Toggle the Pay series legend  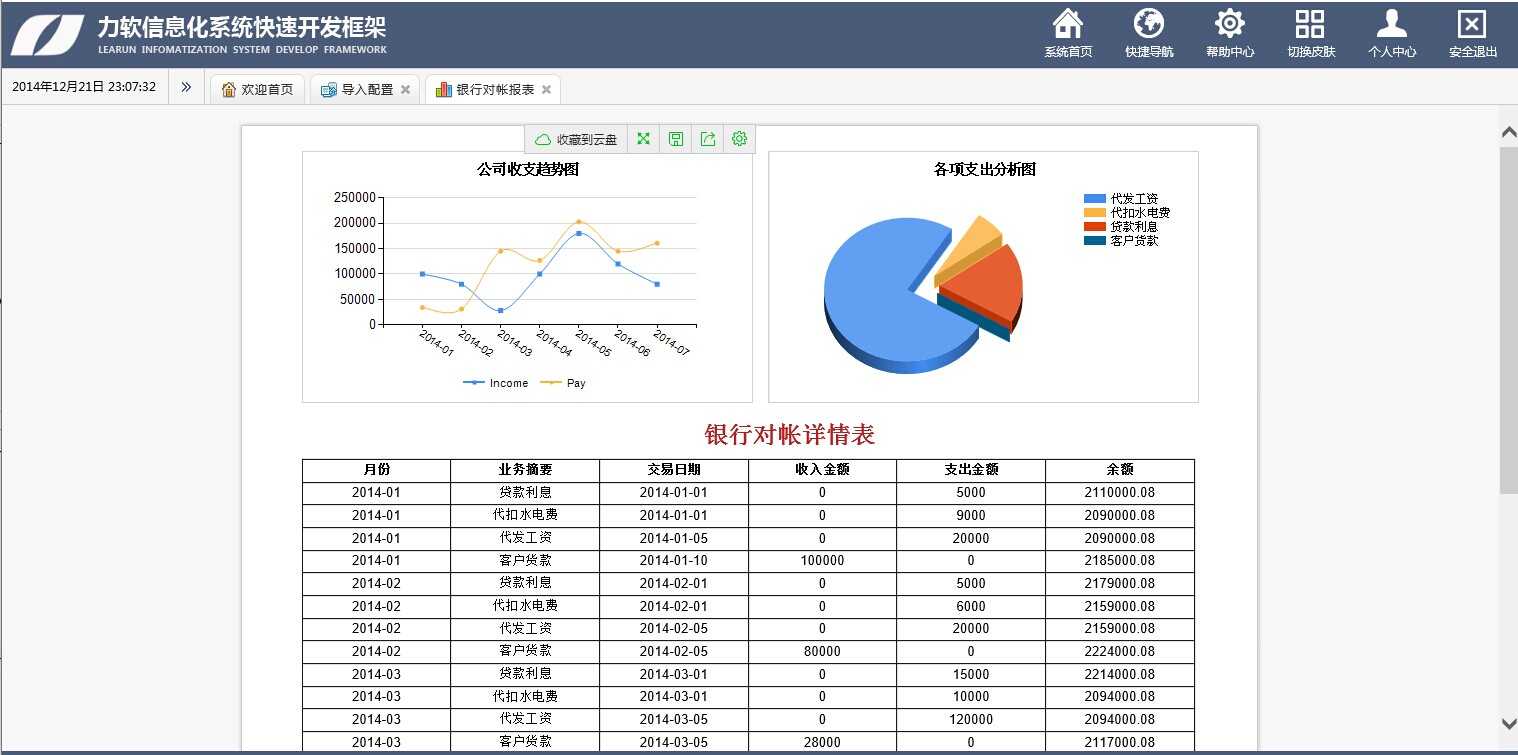563,383
